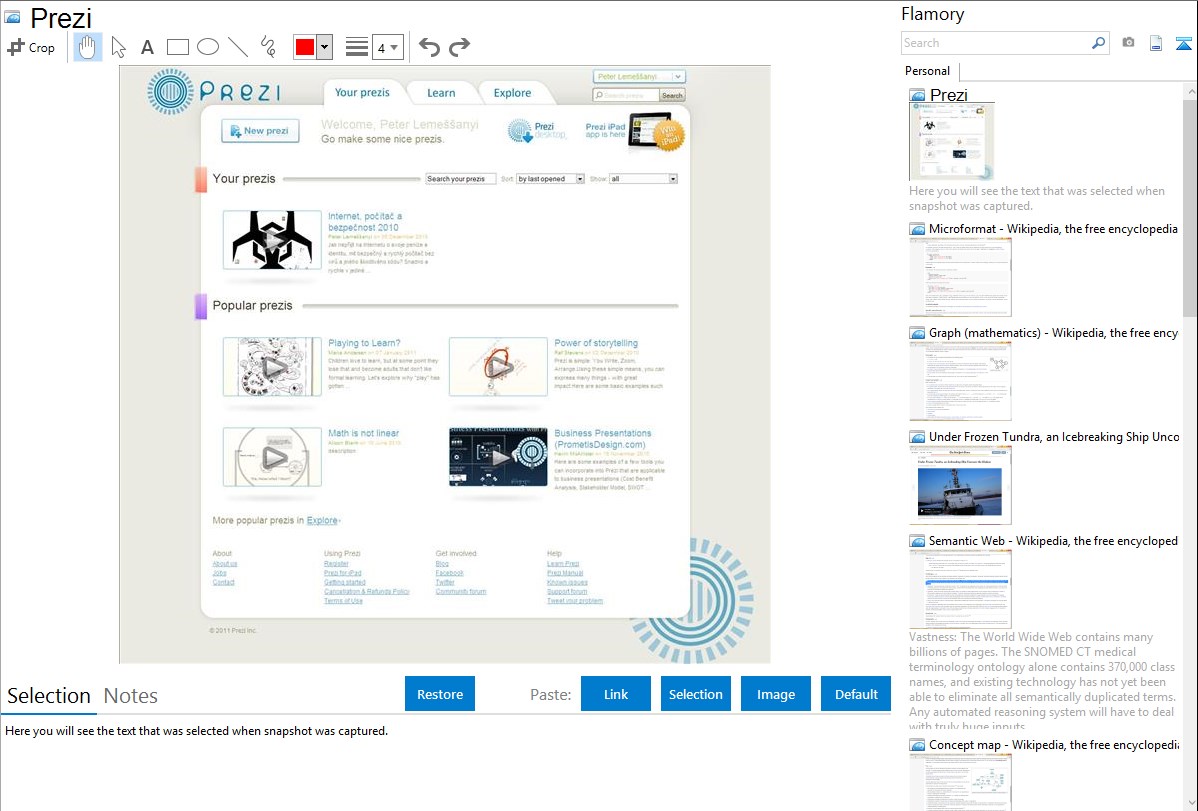Pick the ellipse shape tool
Screen dimensions: 1198x811
click(208, 47)
